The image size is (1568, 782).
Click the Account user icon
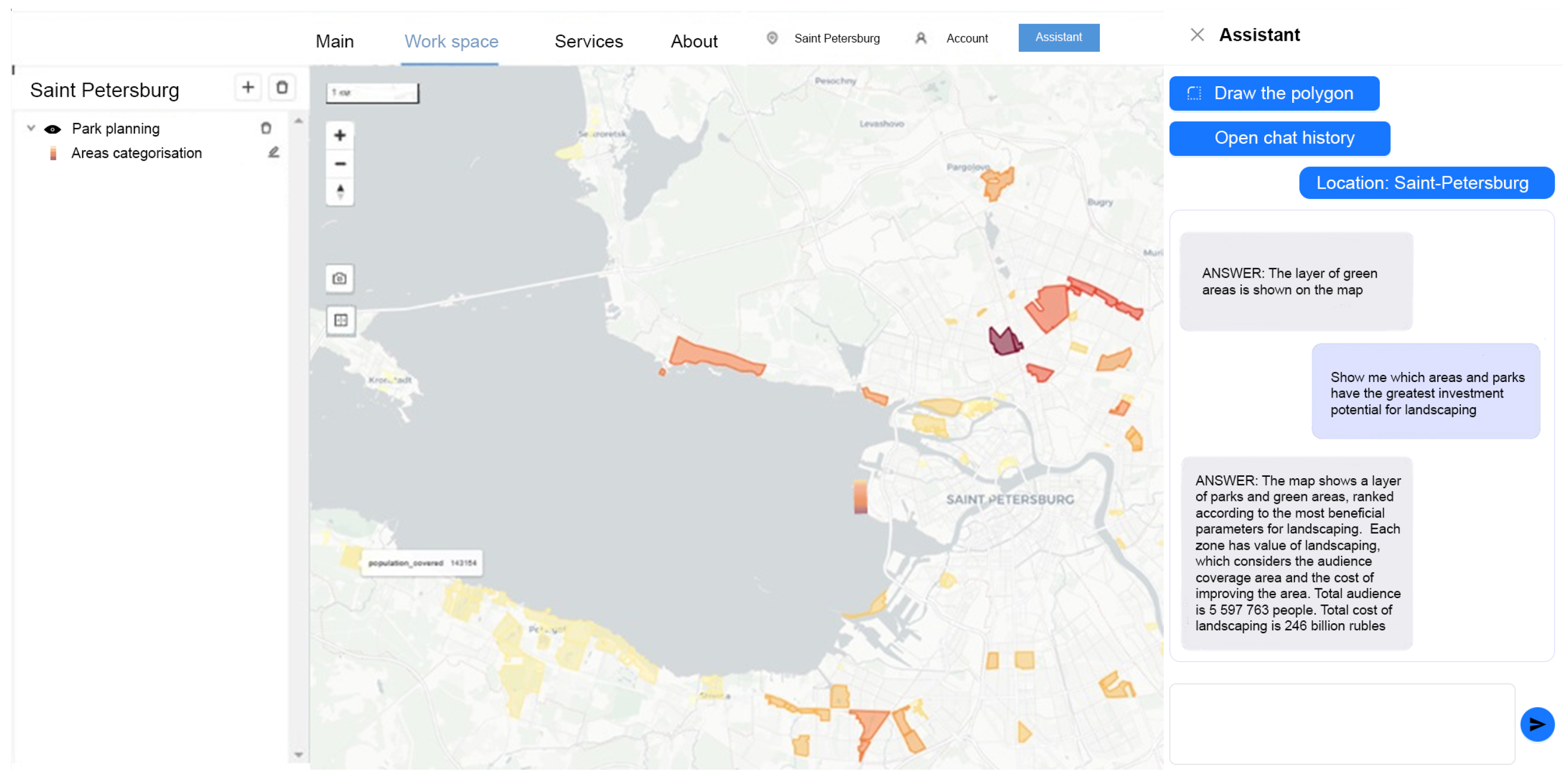tap(920, 38)
